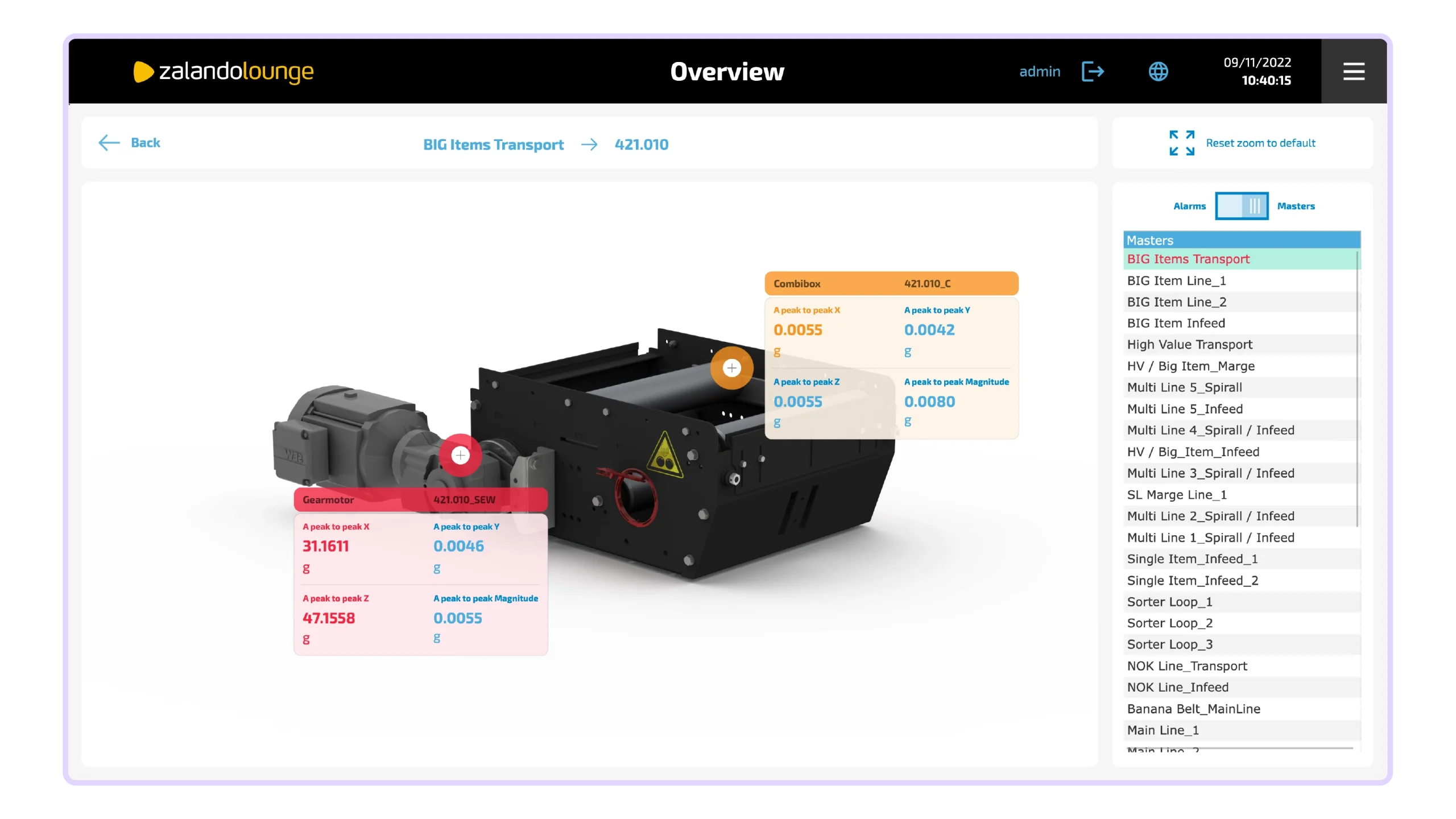Select Banana Belt_MainLine
Image resolution: width=1456 pixels, height=819 pixels.
coord(1240,709)
